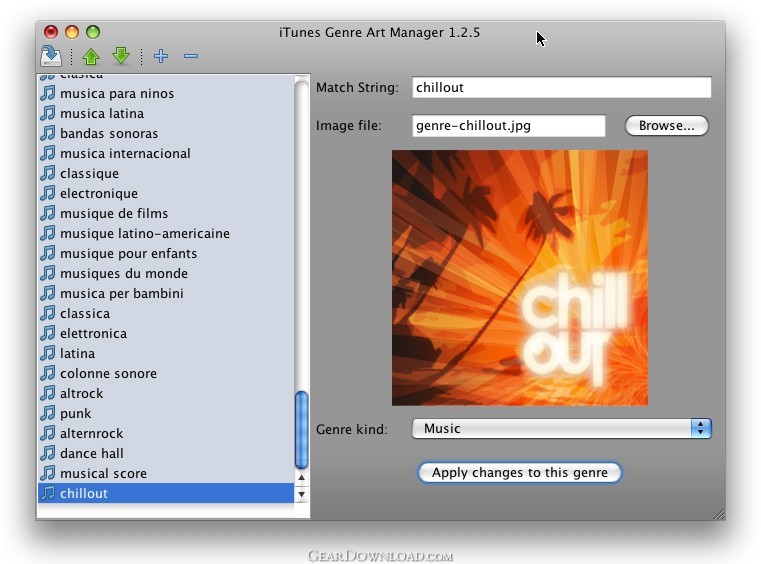Select the 'musica para ninos' genre

[166, 93]
